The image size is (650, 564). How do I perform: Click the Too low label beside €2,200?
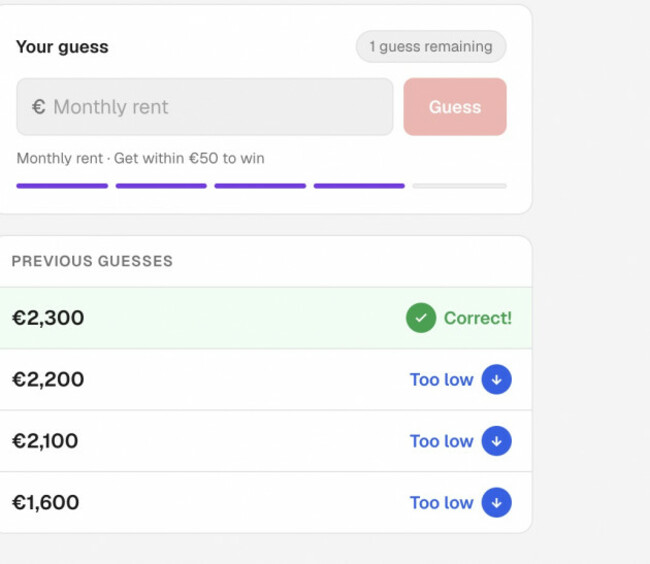point(441,380)
